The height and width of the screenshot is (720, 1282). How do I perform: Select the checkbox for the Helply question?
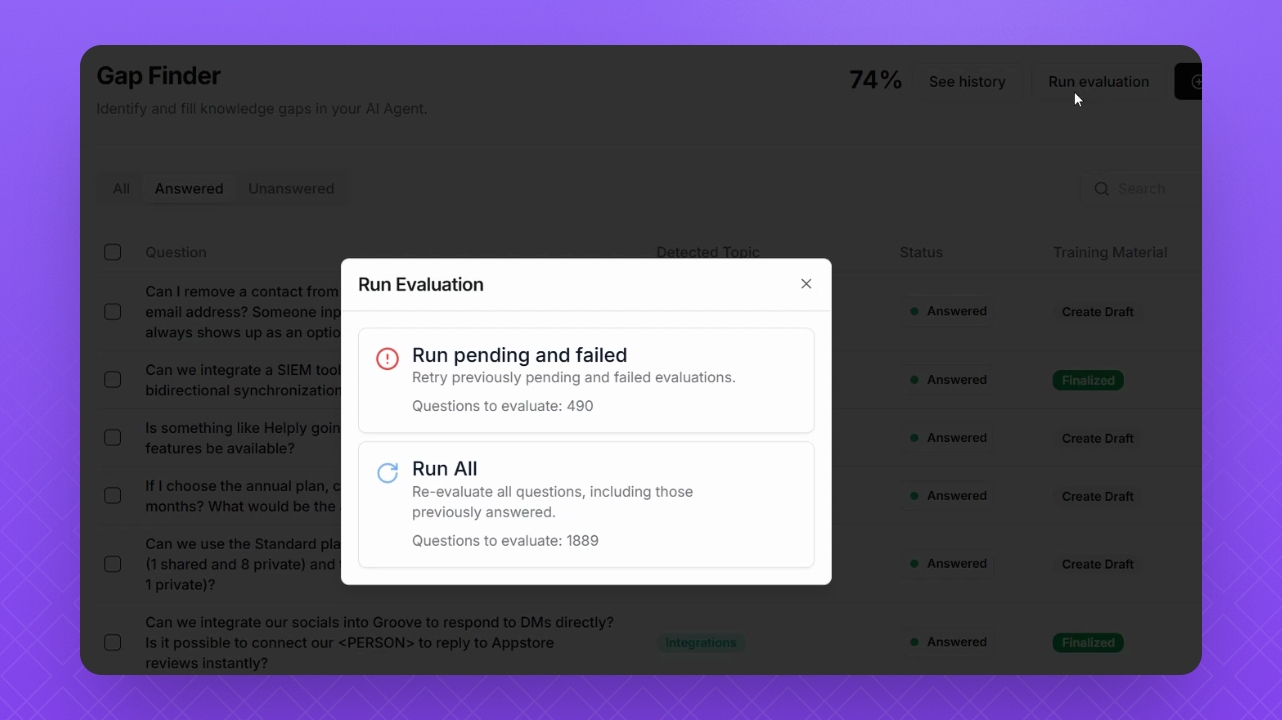point(113,438)
